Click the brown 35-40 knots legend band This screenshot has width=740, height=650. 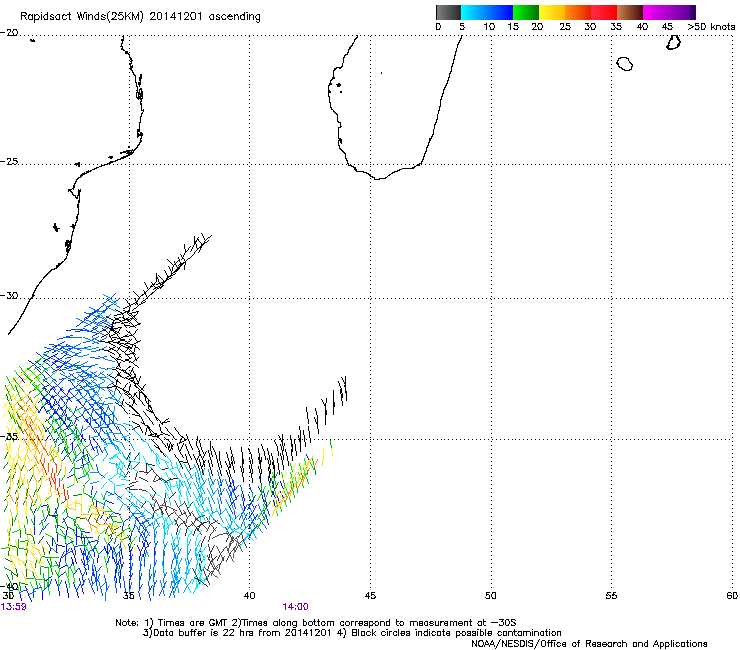(x=630, y=12)
